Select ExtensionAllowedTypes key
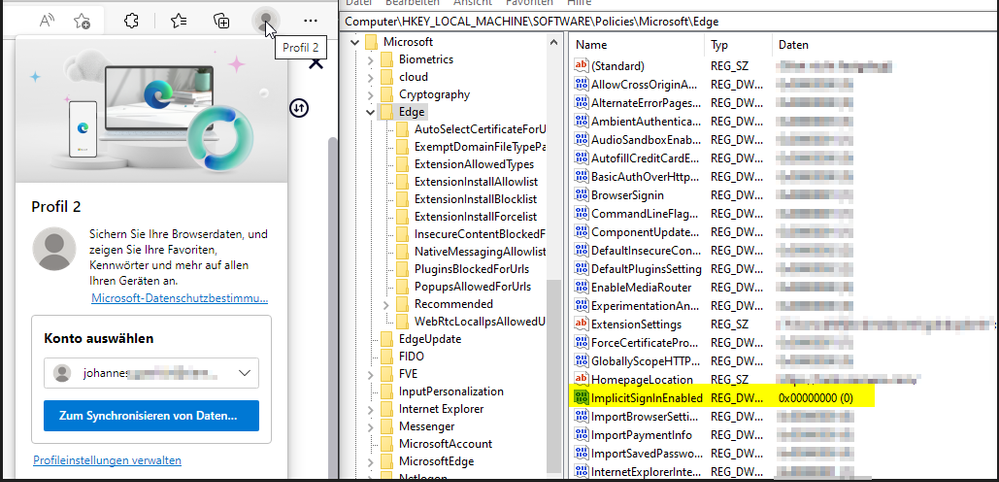Image resolution: width=999 pixels, height=482 pixels. [474, 164]
